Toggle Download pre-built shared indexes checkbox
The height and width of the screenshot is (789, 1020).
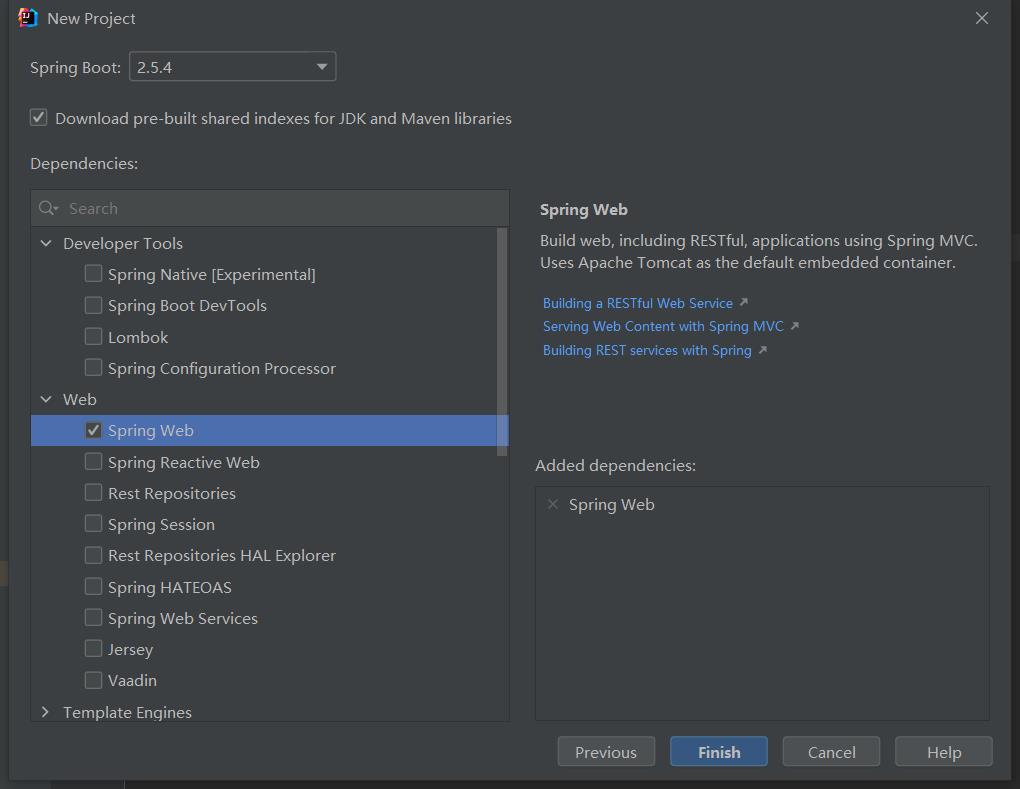pyautogui.click(x=39, y=118)
